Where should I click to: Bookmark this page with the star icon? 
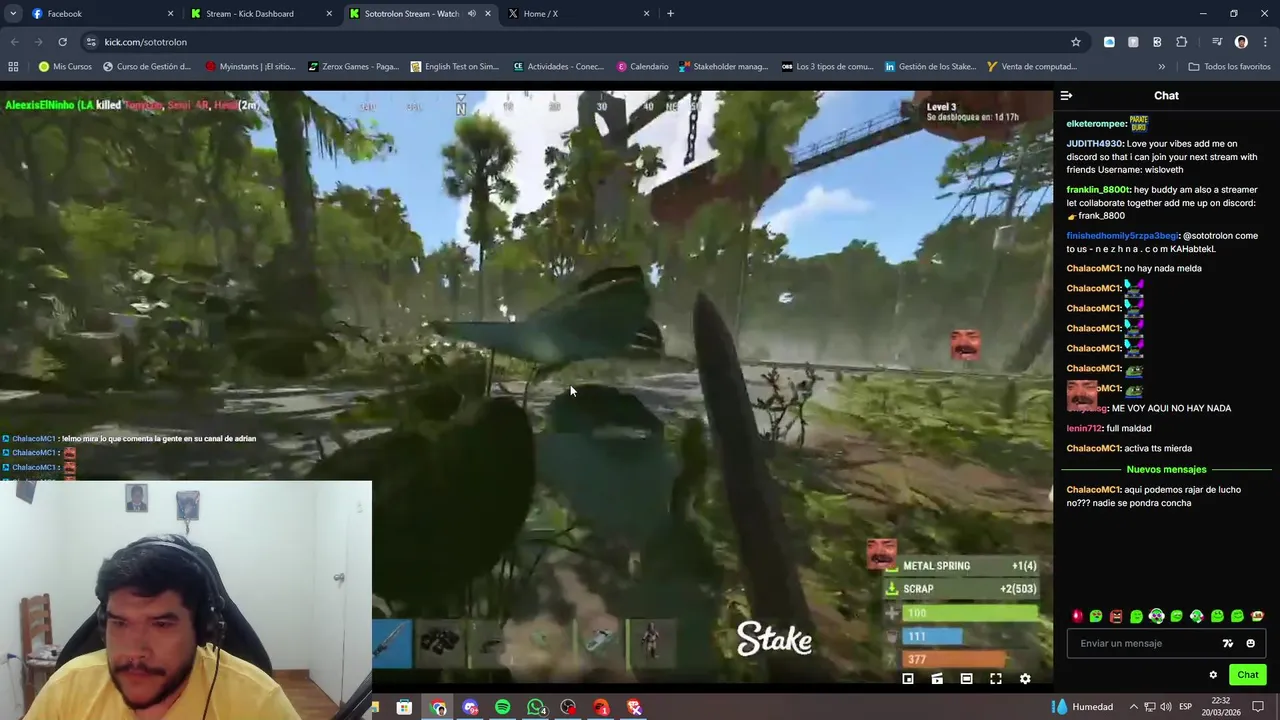point(1076,42)
